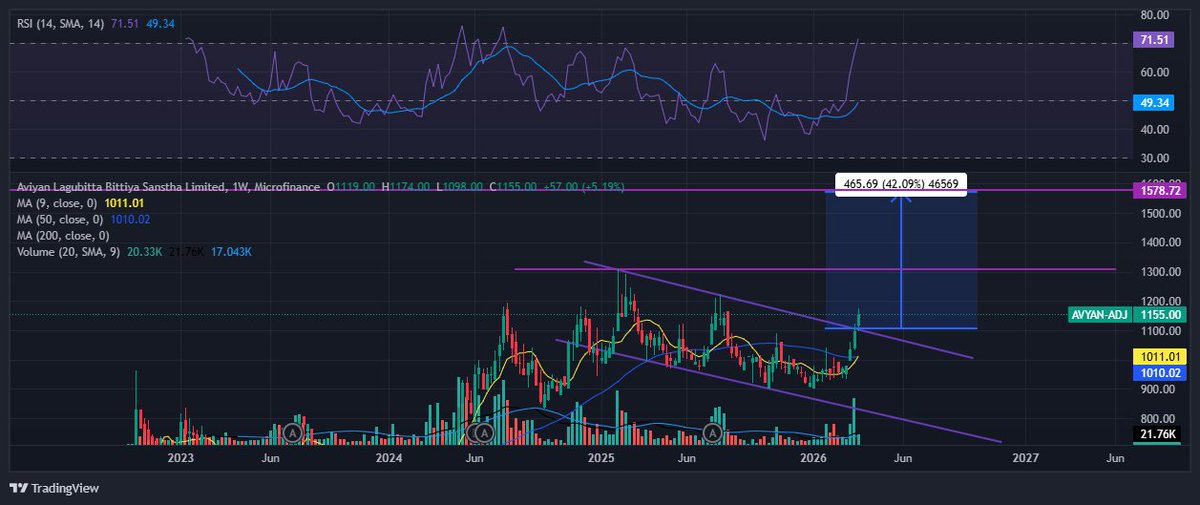Click the A event marker after Jun 2025
The height and width of the screenshot is (505, 1200).
tap(712, 433)
